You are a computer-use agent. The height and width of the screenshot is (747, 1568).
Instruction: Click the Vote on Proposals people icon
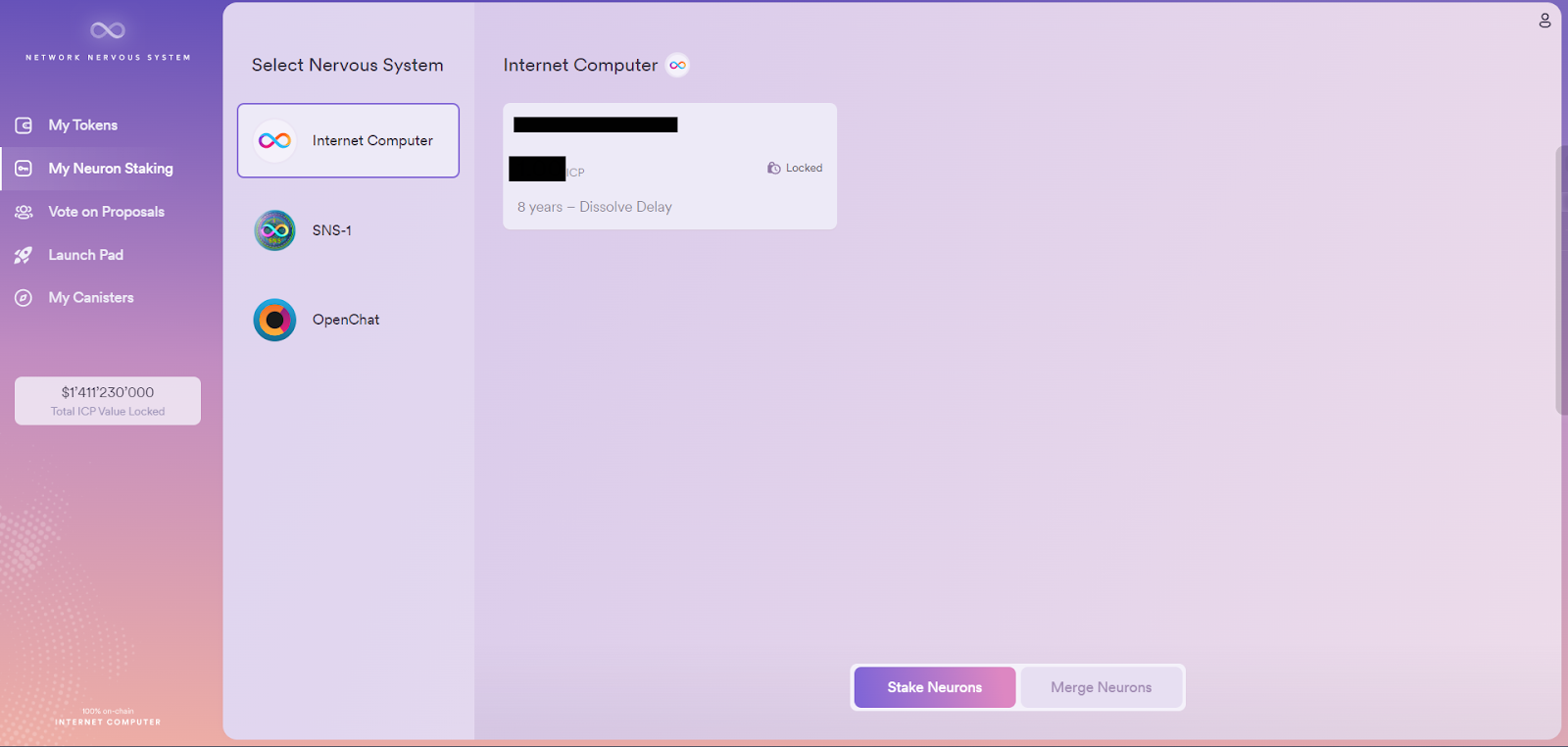[x=24, y=212]
